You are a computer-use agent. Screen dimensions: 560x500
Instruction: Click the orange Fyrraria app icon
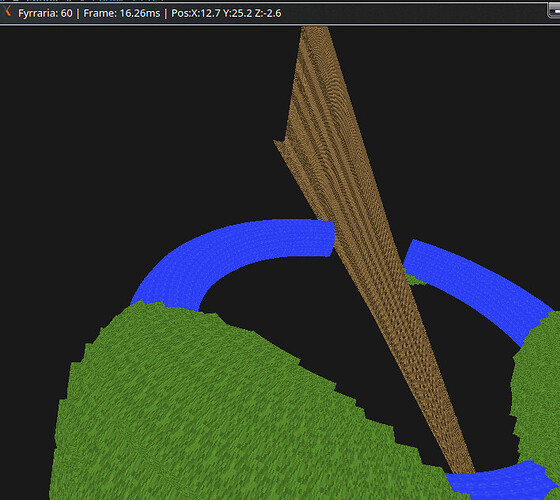tap(8, 11)
